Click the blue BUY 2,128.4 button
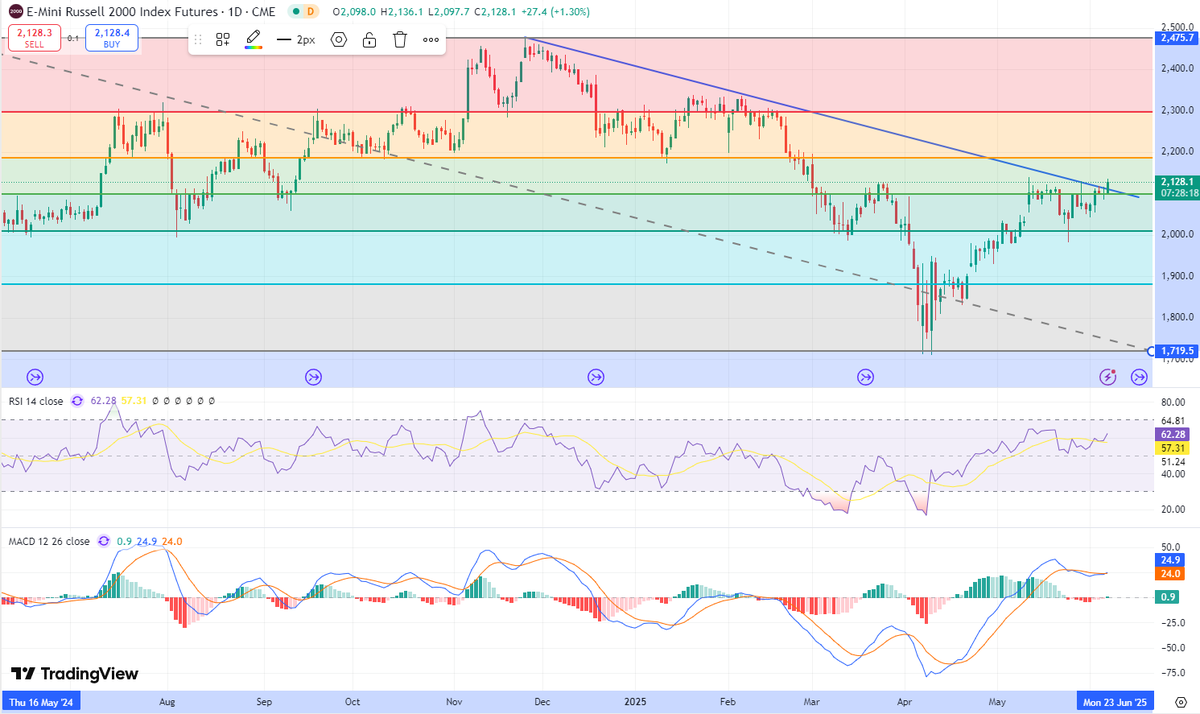Image resolution: width=1200 pixels, height=714 pixels. coord(112,38)
